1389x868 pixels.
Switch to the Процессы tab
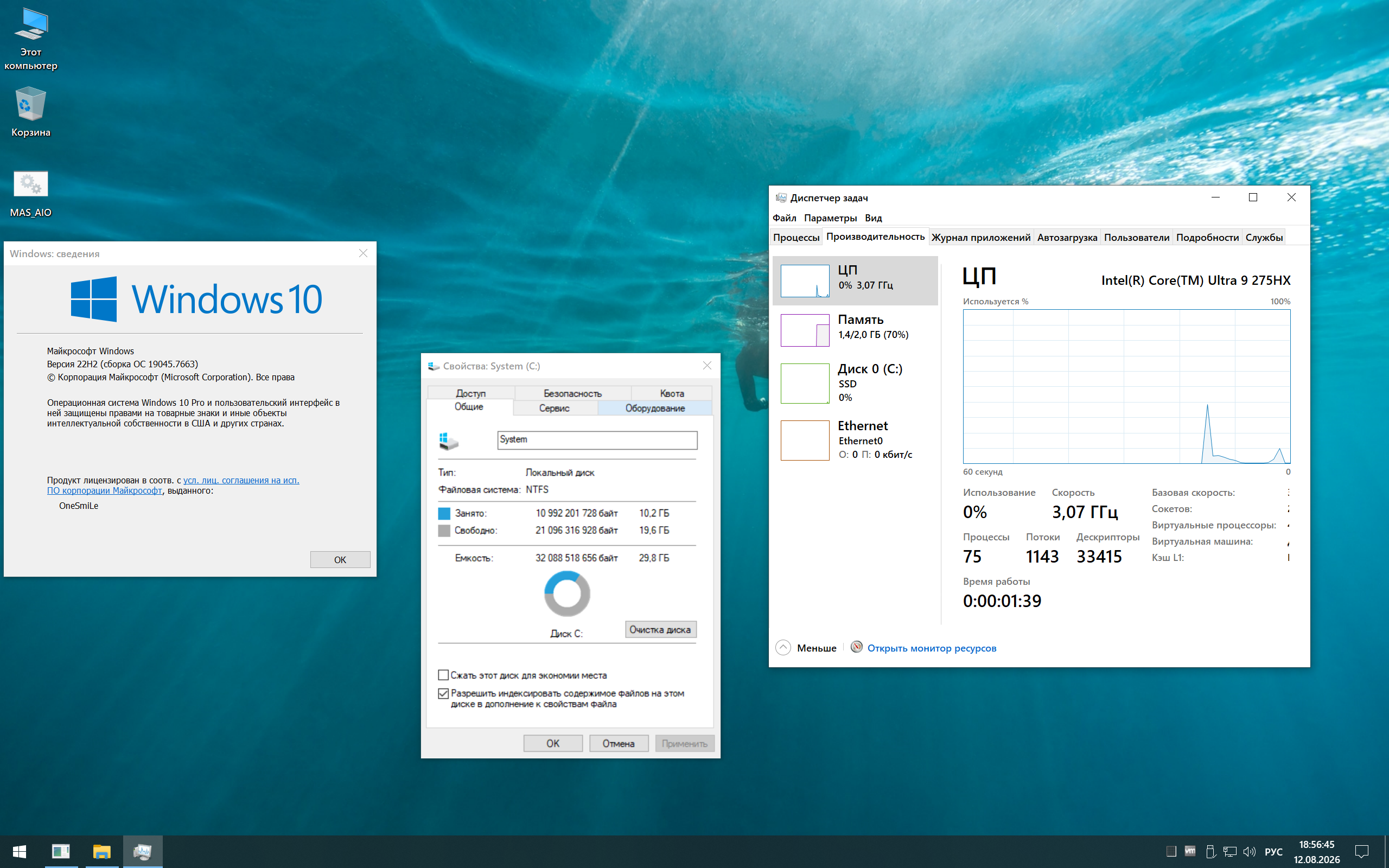(x=796, y=238)
